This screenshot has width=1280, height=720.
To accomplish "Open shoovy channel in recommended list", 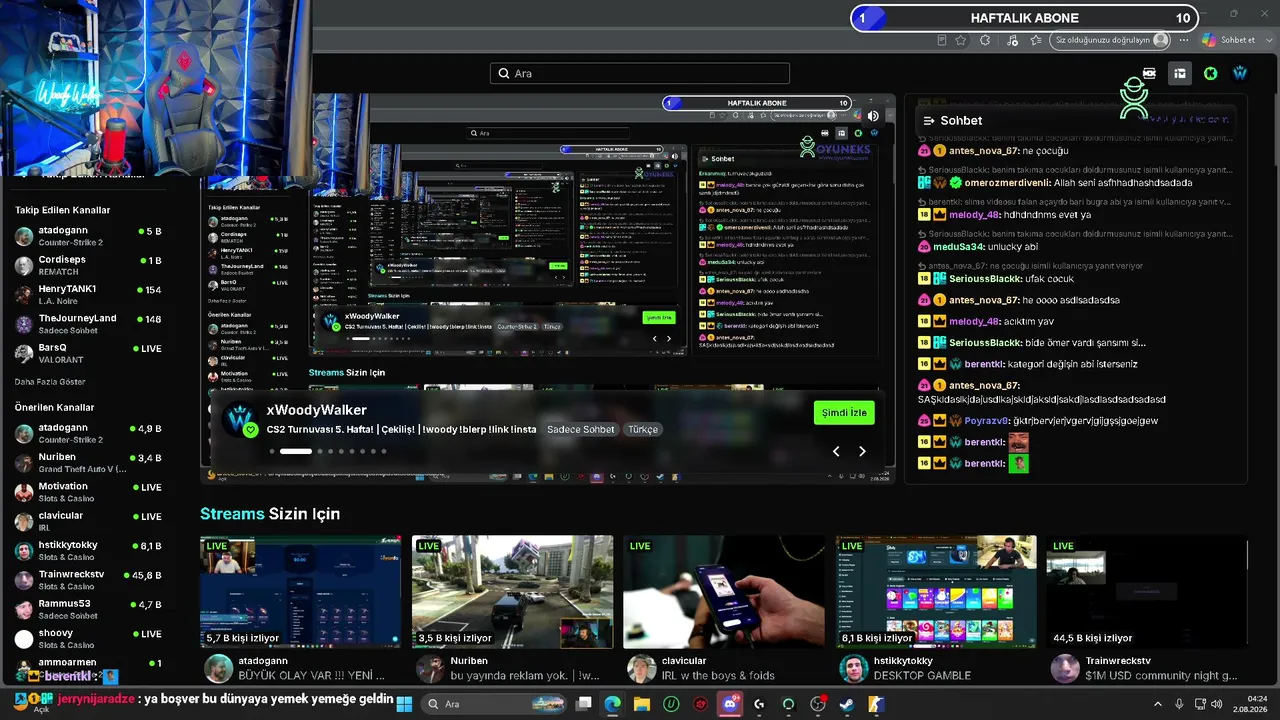I will point(88,638).
